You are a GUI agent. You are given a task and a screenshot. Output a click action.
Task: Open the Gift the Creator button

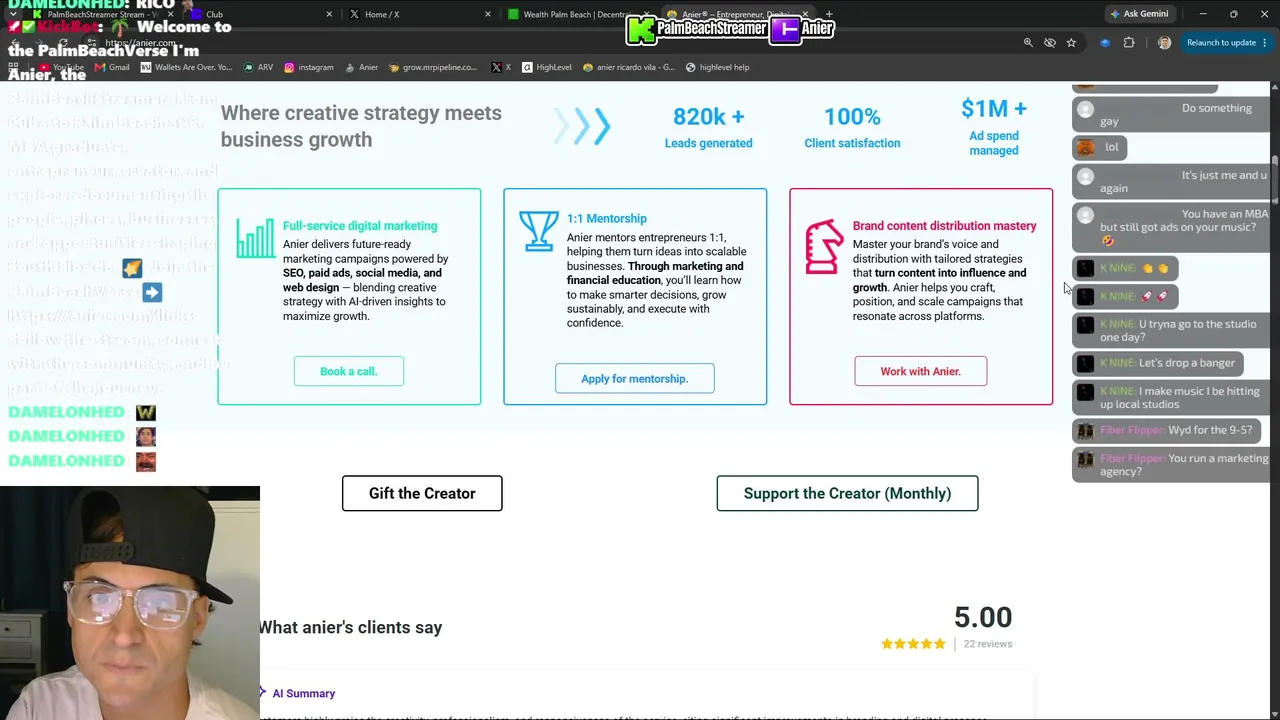pos(422,493)
